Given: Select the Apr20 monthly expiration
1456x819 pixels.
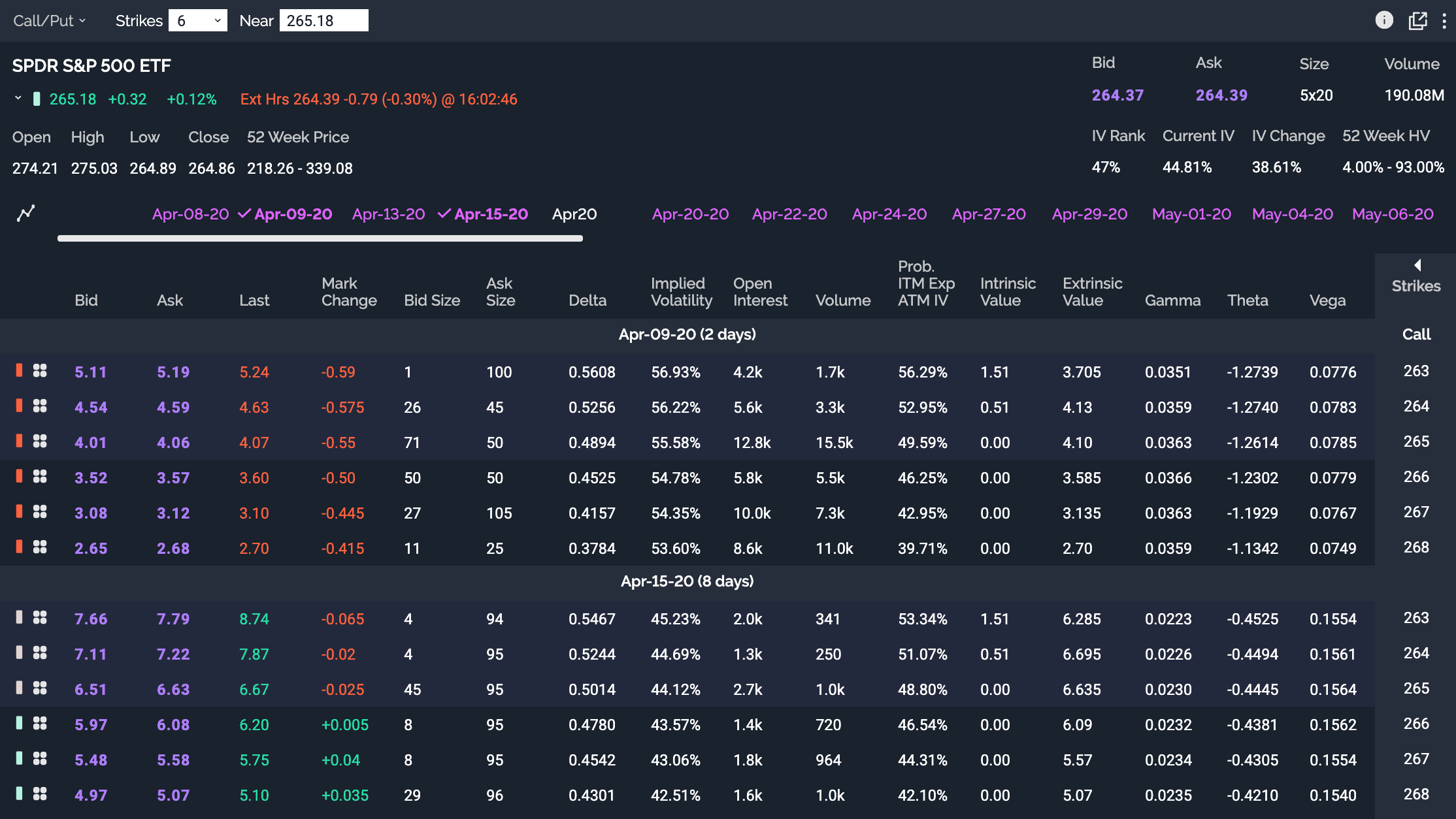Looking at the screenshot, I should (x=574, y=214).
